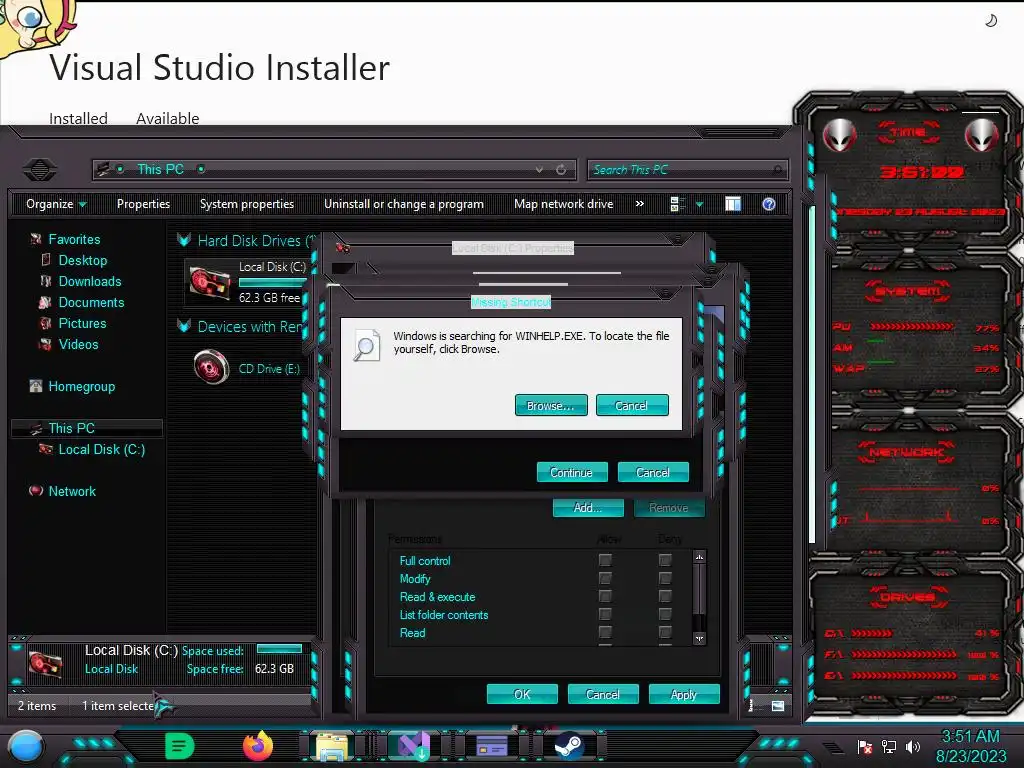This screenshot has height=768, width=1024.
Task: Click the network tray icon
Action: click(x=889, y=747)
